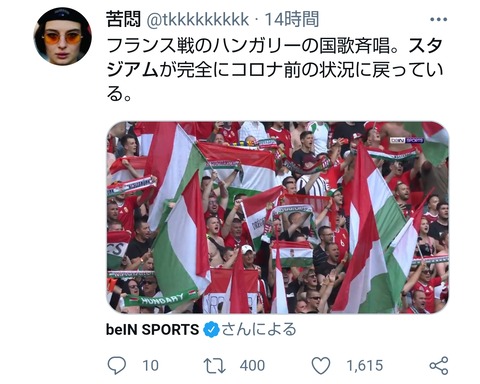480x384 pixels.
Task: View the 10 replies count
Action: [x=151, y=366]
